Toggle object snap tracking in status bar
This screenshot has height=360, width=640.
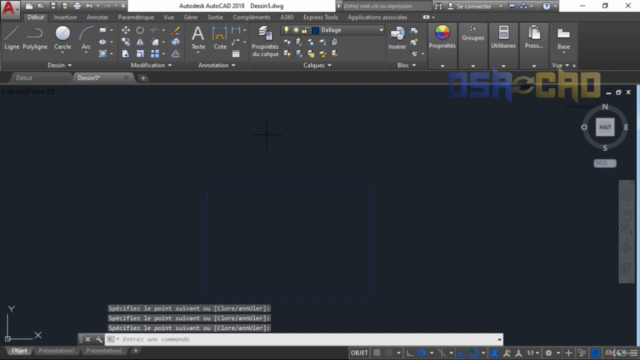tap(461, 353)
